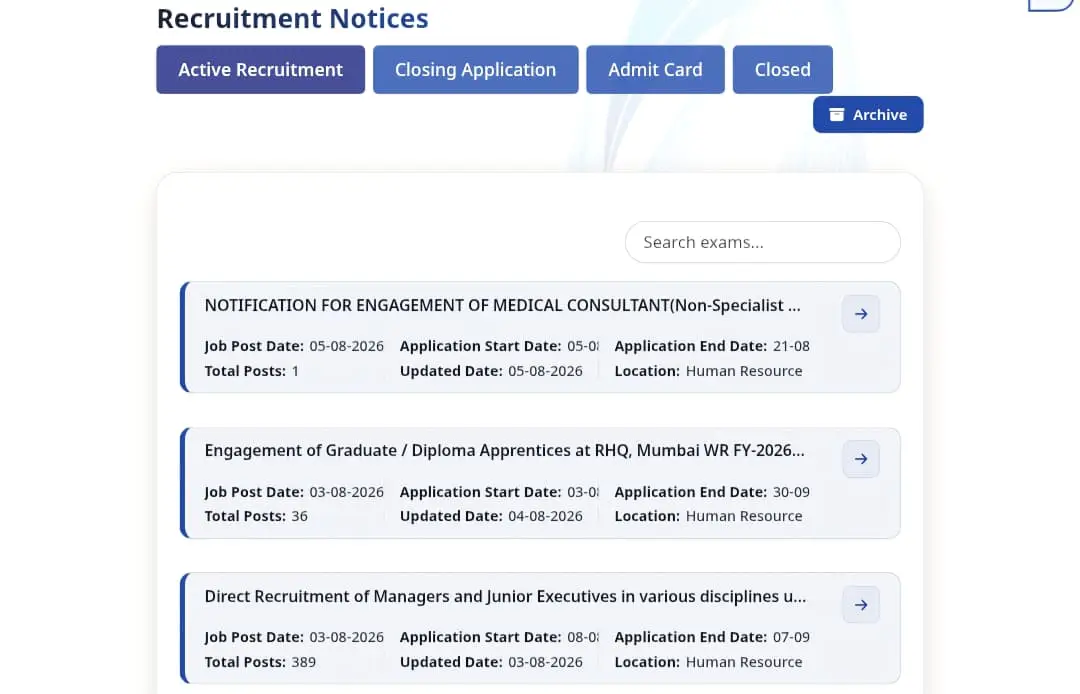
Task: Open arrow icon for Medical Consultant notification
Action: click(x=860, y=314)
